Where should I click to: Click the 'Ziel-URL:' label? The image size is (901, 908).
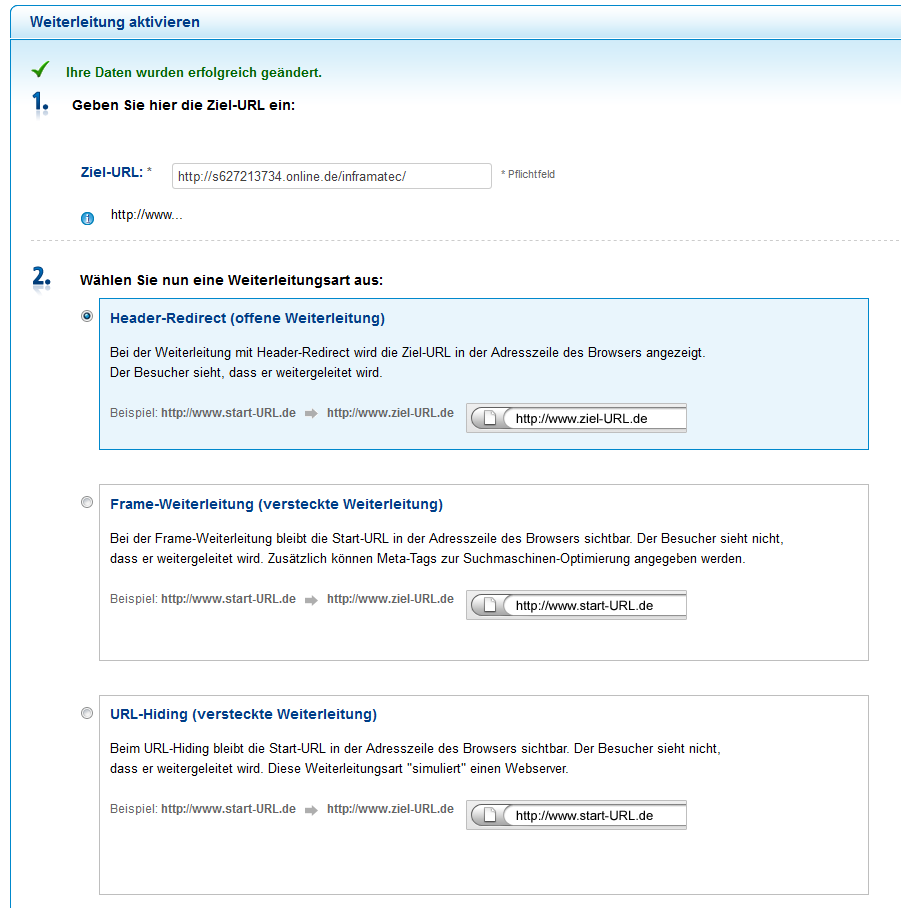(x=112, y=173)
